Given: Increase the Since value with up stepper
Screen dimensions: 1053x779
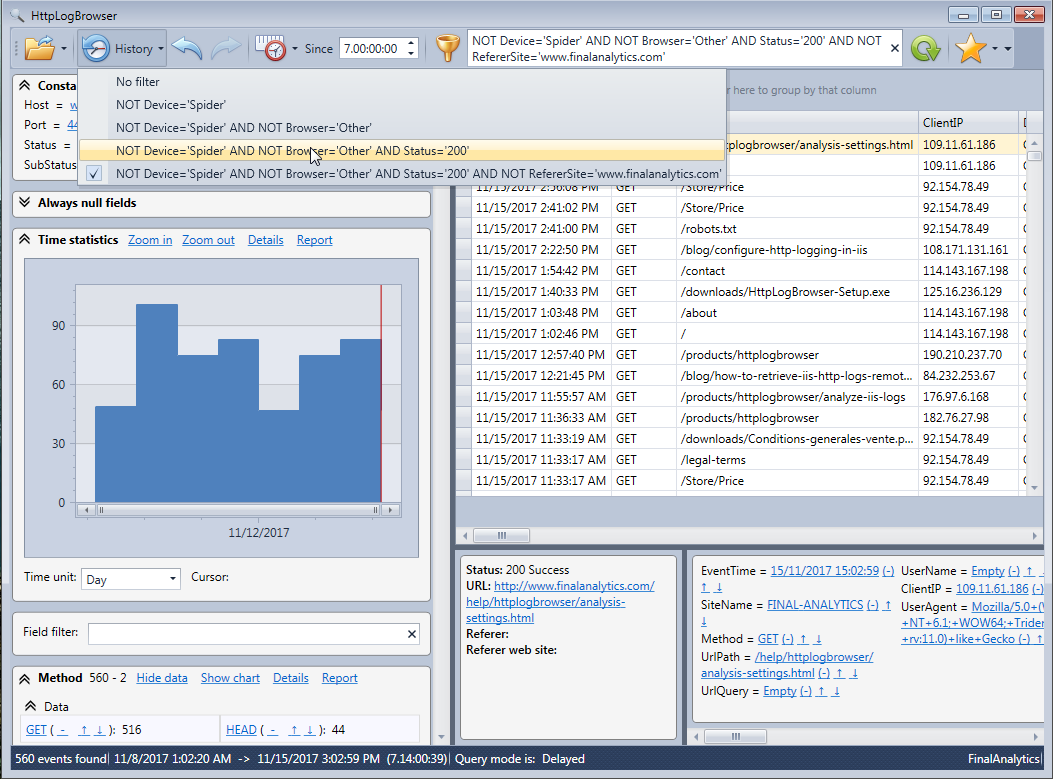Looking at the screenshot, I should (x=412, y=44).
